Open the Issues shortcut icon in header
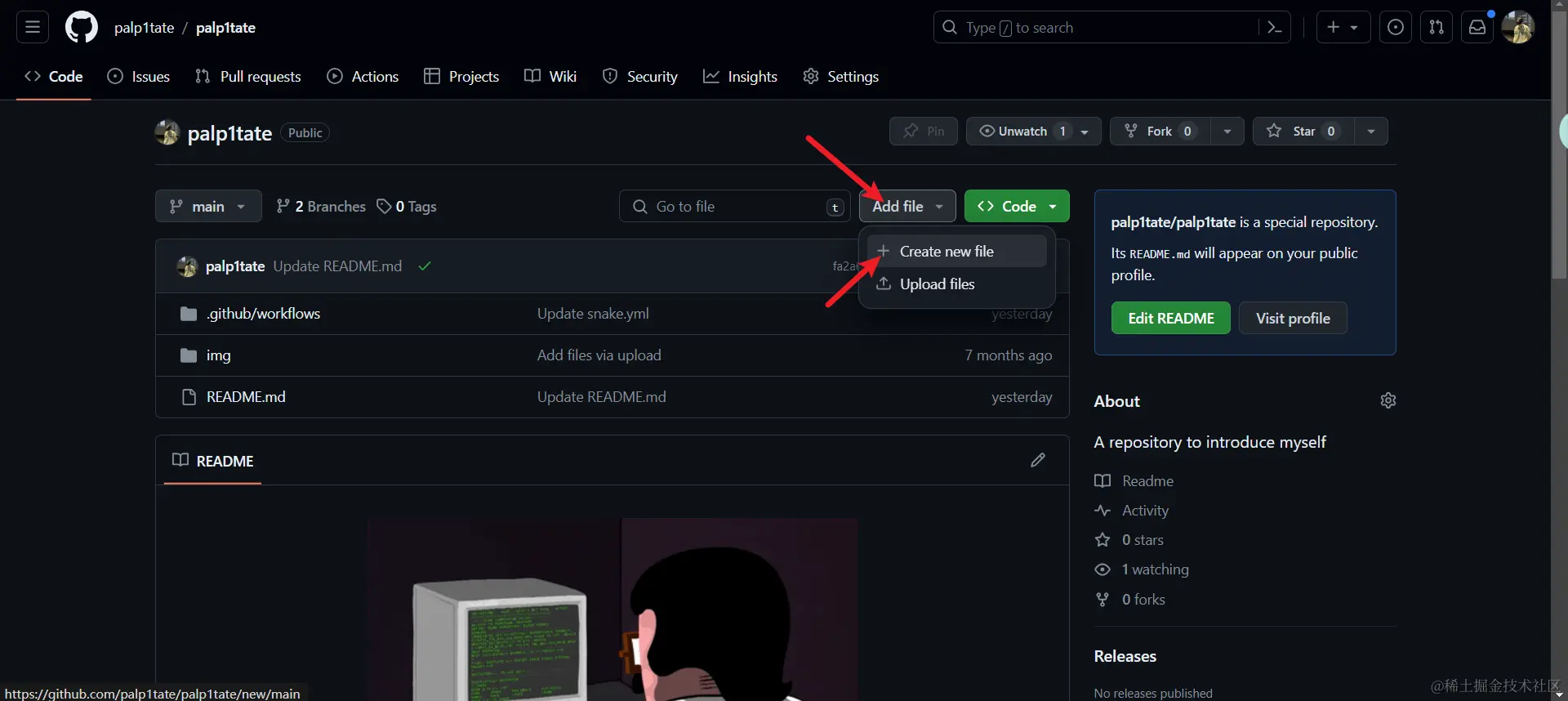This screenshot has width=1568, height=701. point(1396,27)
